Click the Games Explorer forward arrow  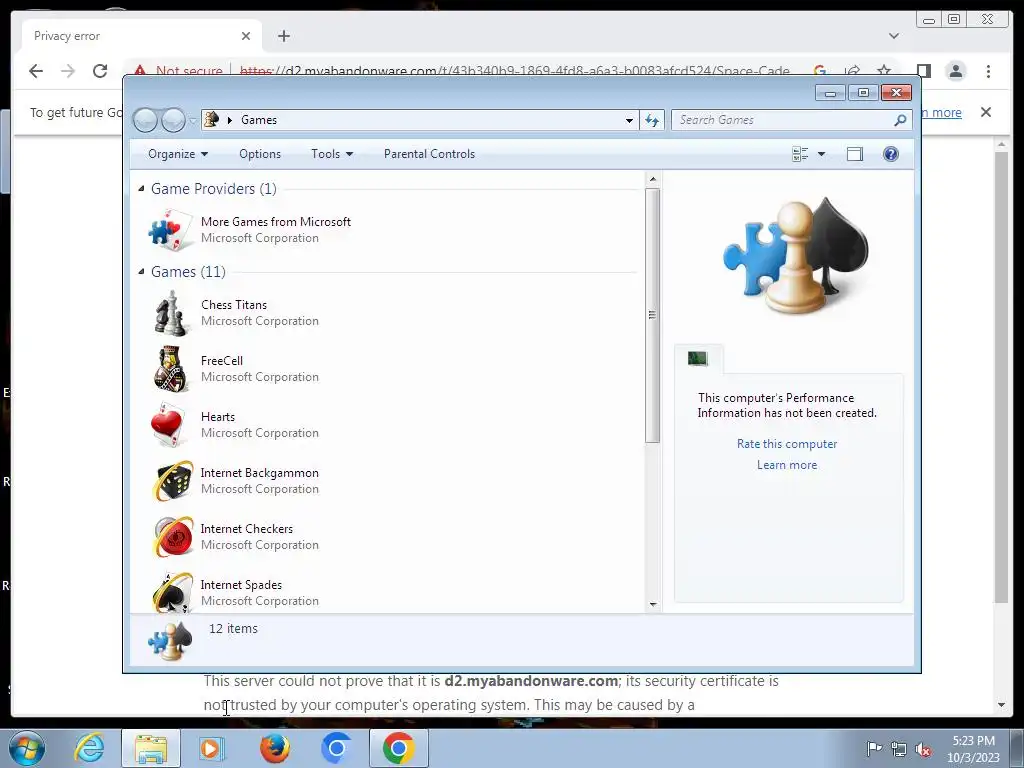[x=173, y=120]
